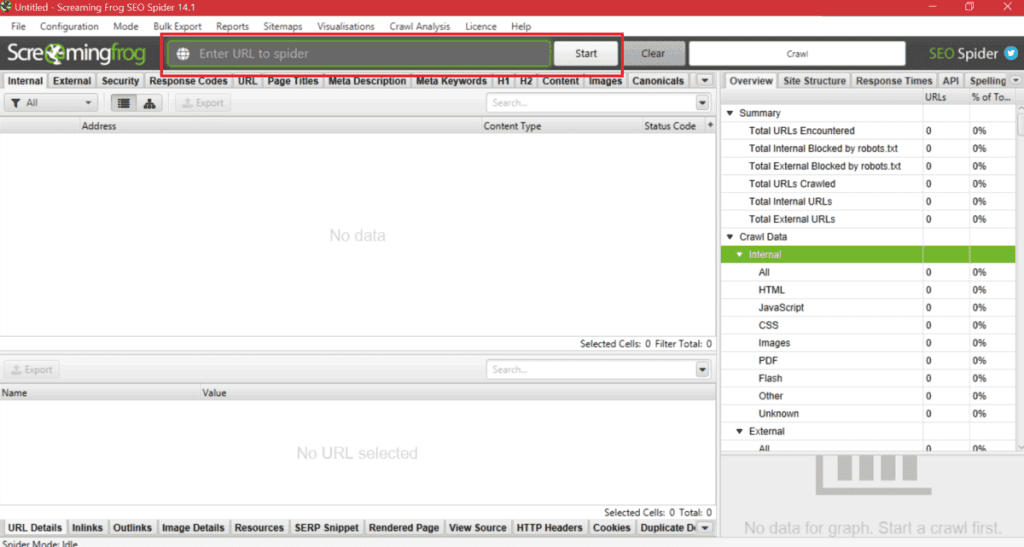Click the lower Search field
The height and width of the screenshot is (547, 1024).
(591, 370)
